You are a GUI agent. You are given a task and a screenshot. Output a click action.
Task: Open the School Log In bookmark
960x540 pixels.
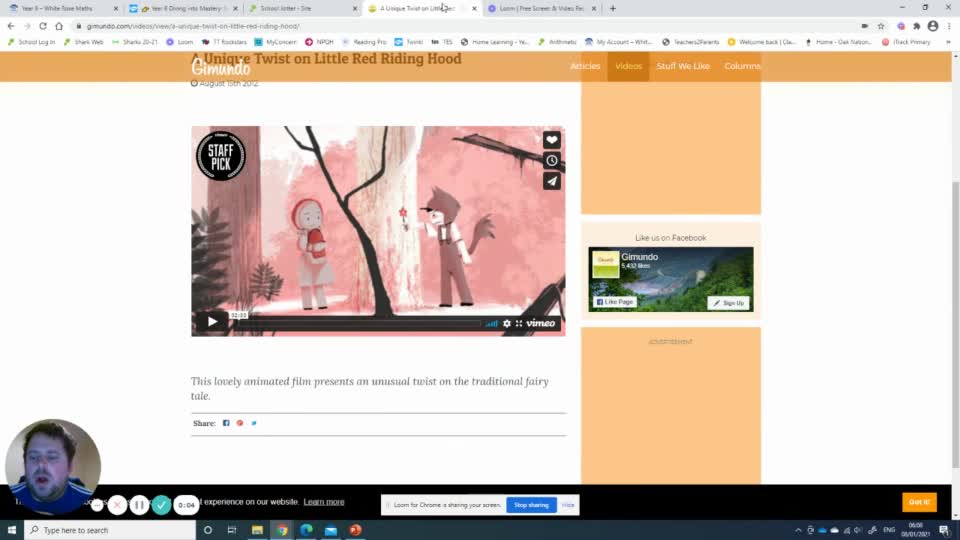tap(32, 42)
